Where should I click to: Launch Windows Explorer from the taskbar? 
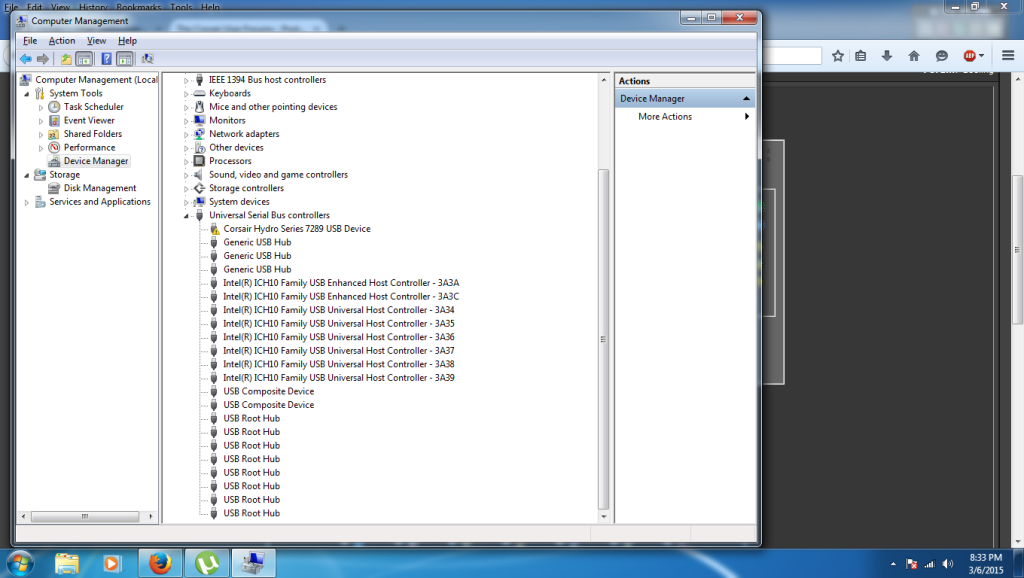(67, 564)
